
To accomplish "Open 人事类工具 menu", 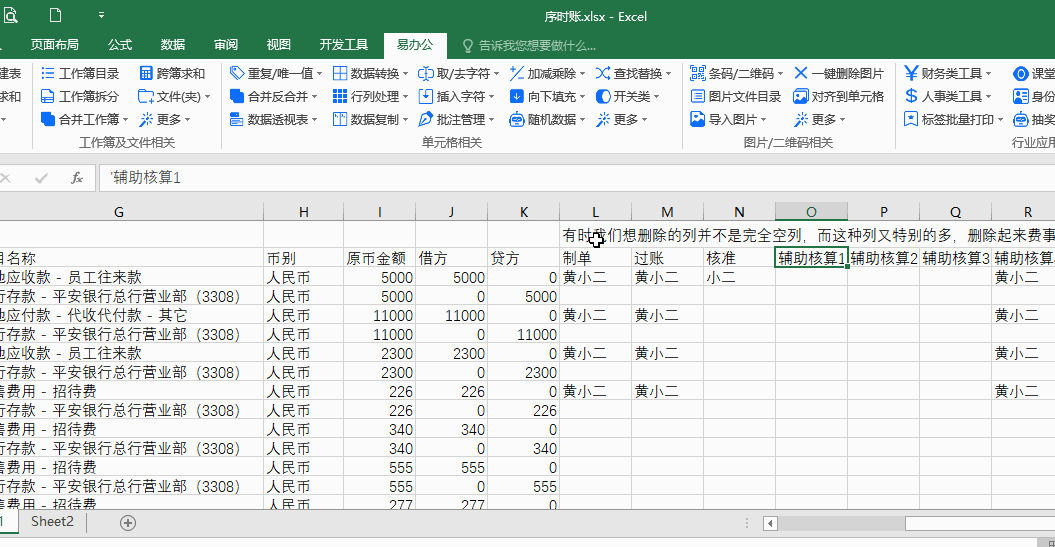I will [x=948, y=96].
